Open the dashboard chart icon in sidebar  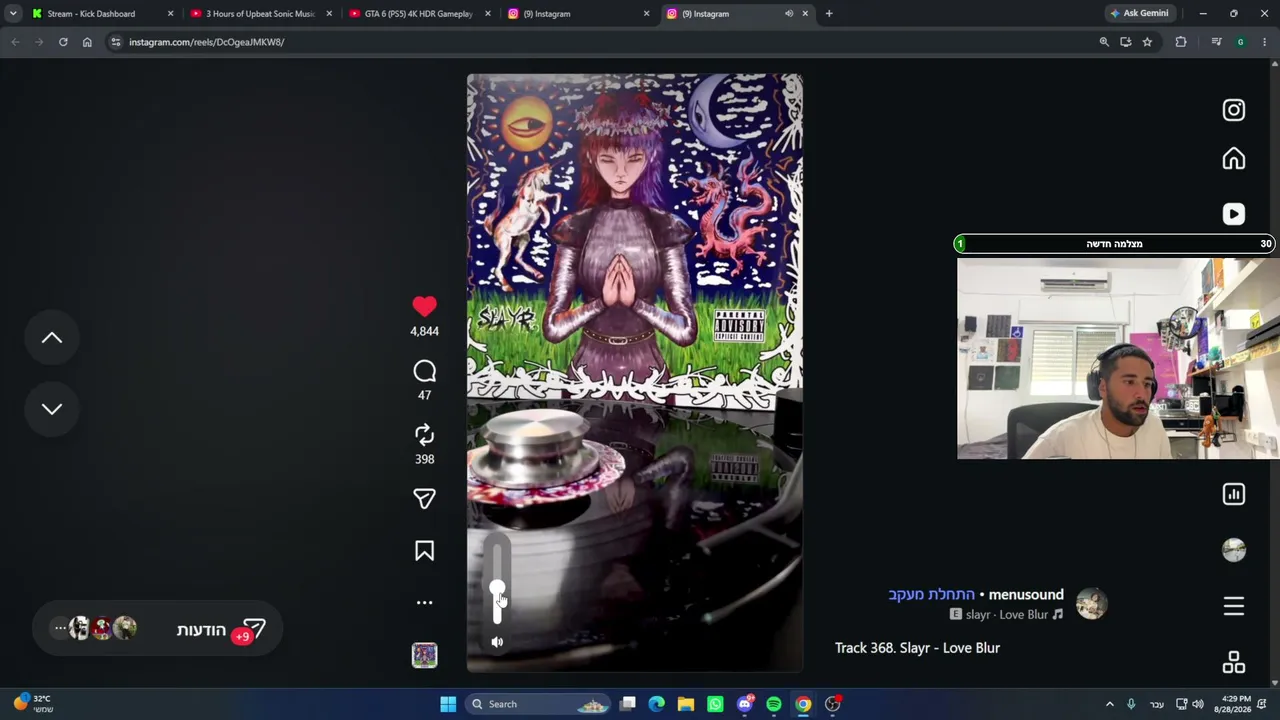1234,494
